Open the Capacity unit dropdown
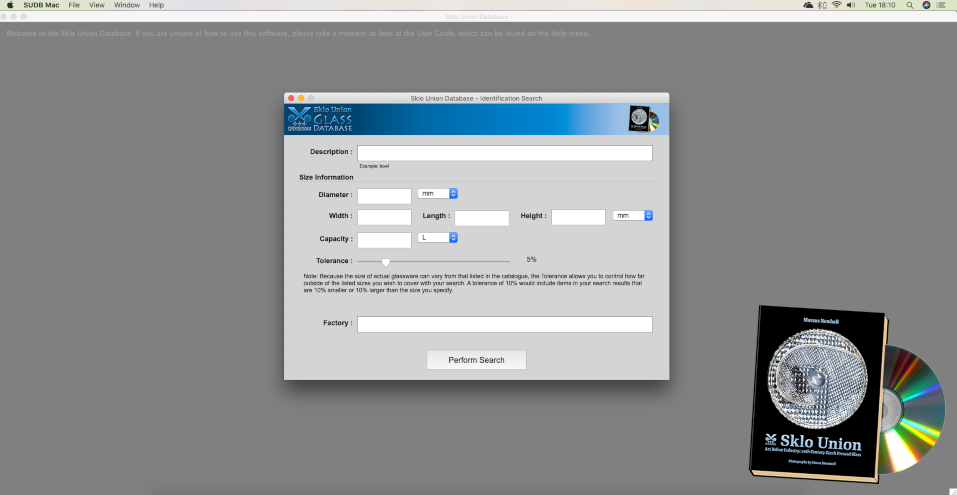The width and height of the screenshot is (957, 495). coord(438,237)
